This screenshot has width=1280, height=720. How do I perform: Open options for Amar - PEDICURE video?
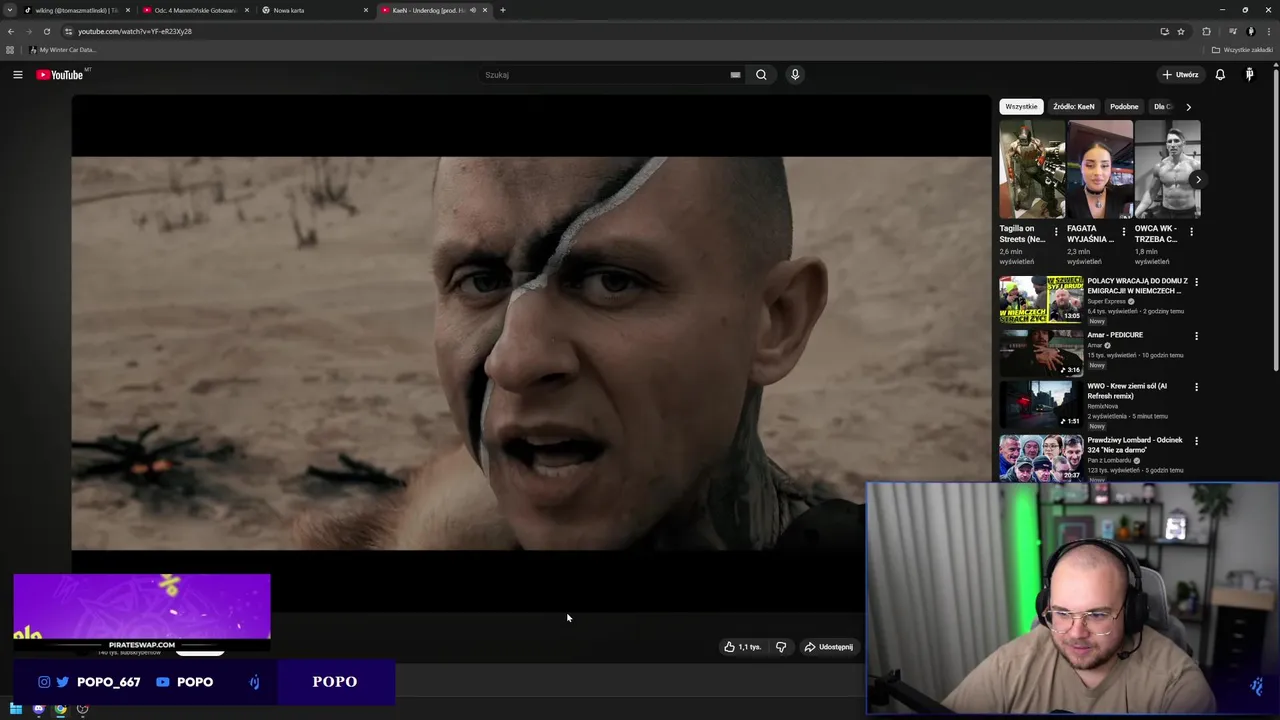tap(1196, 336)
